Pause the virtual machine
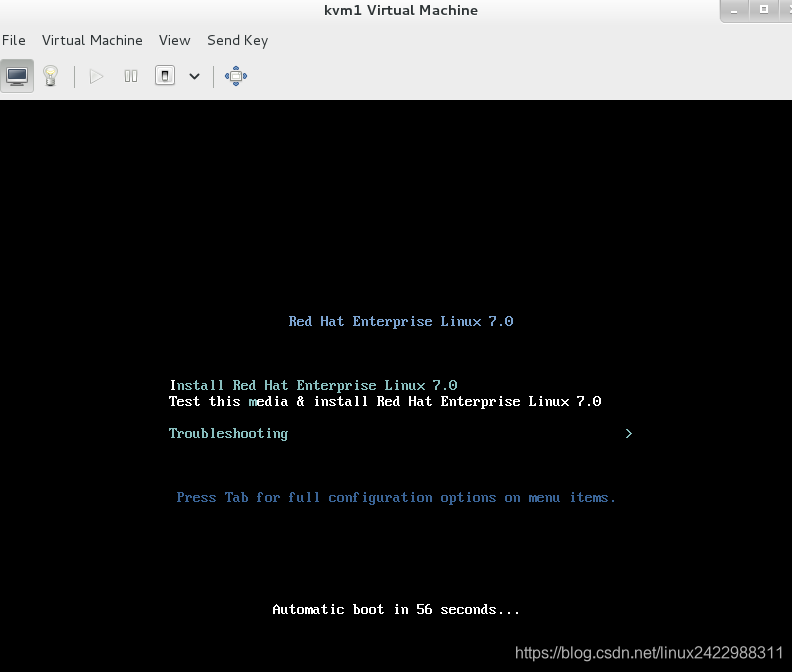 tap(131, 76)
